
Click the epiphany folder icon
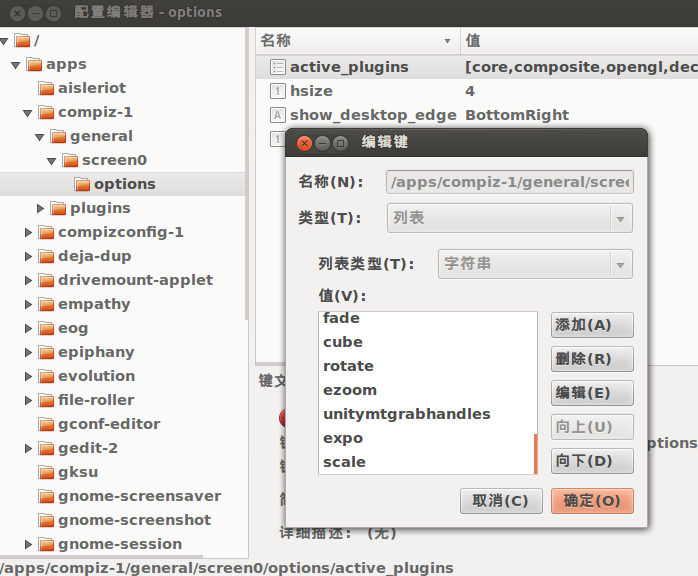[x=46, y=353]
